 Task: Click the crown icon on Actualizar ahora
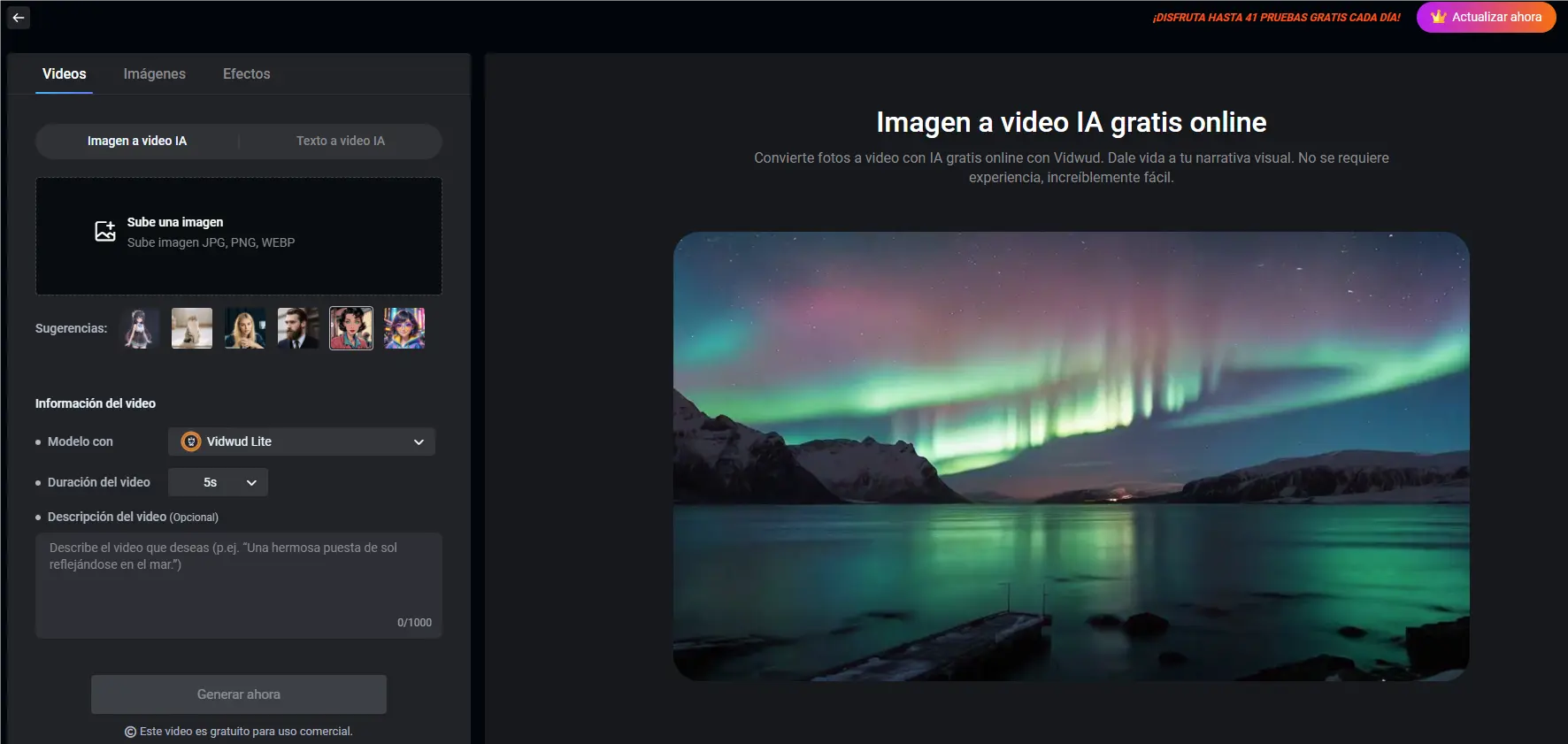(1439, 17)
